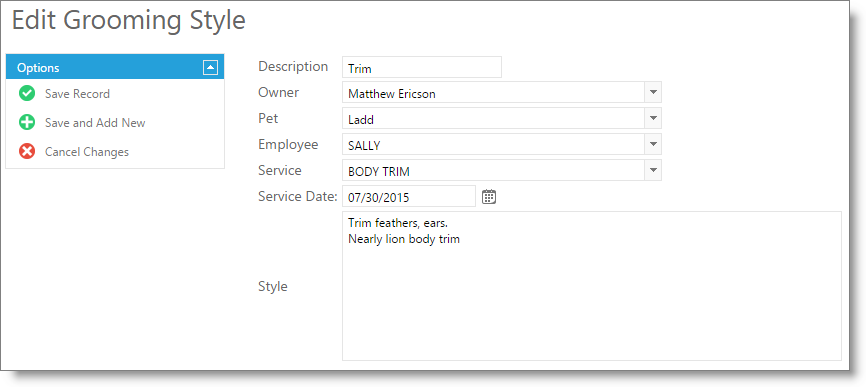
Task: Click the Description field containing Trim
Action: tap(422, 67)
